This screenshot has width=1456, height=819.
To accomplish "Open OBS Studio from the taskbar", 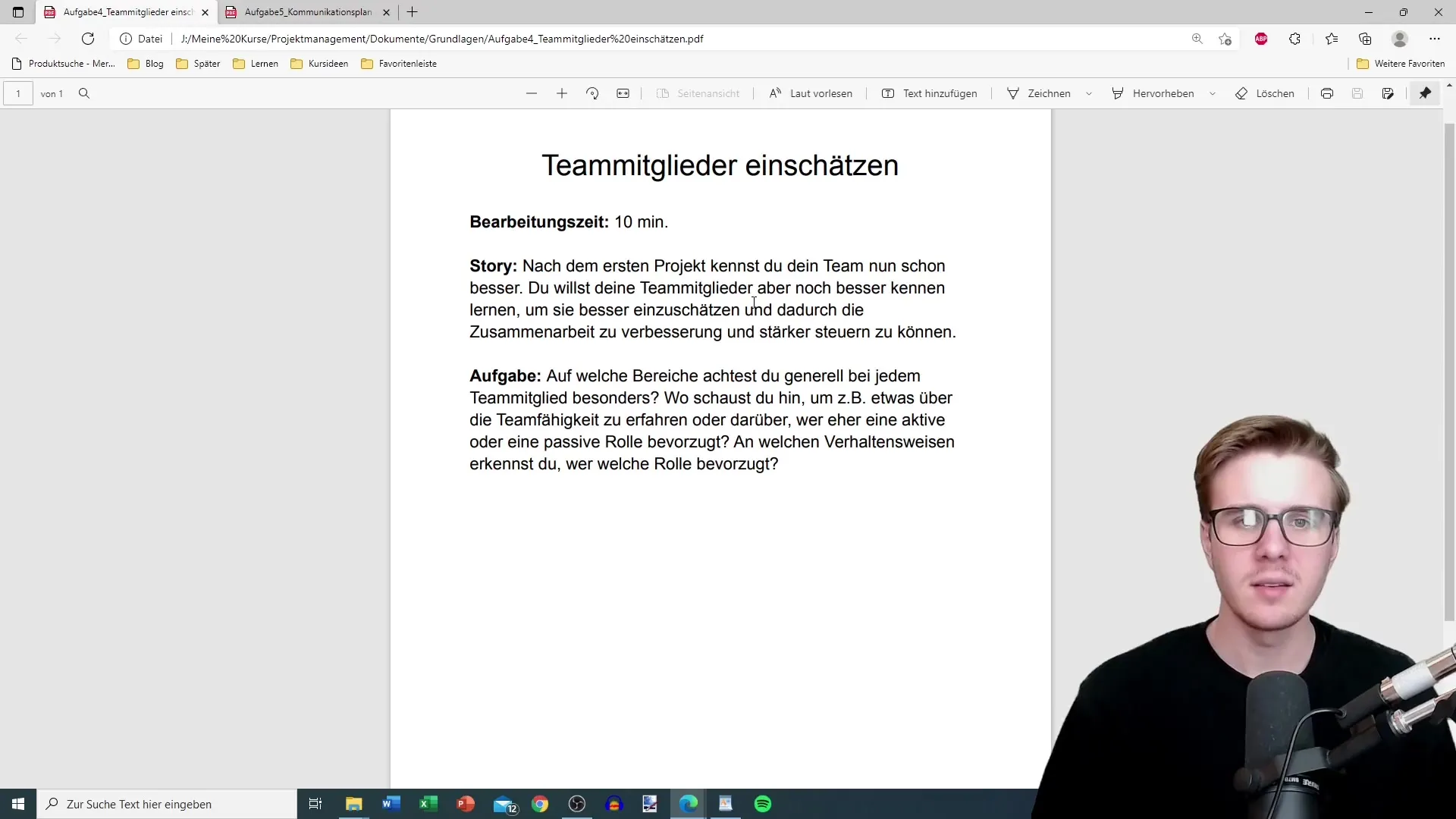I will (577, 804).
